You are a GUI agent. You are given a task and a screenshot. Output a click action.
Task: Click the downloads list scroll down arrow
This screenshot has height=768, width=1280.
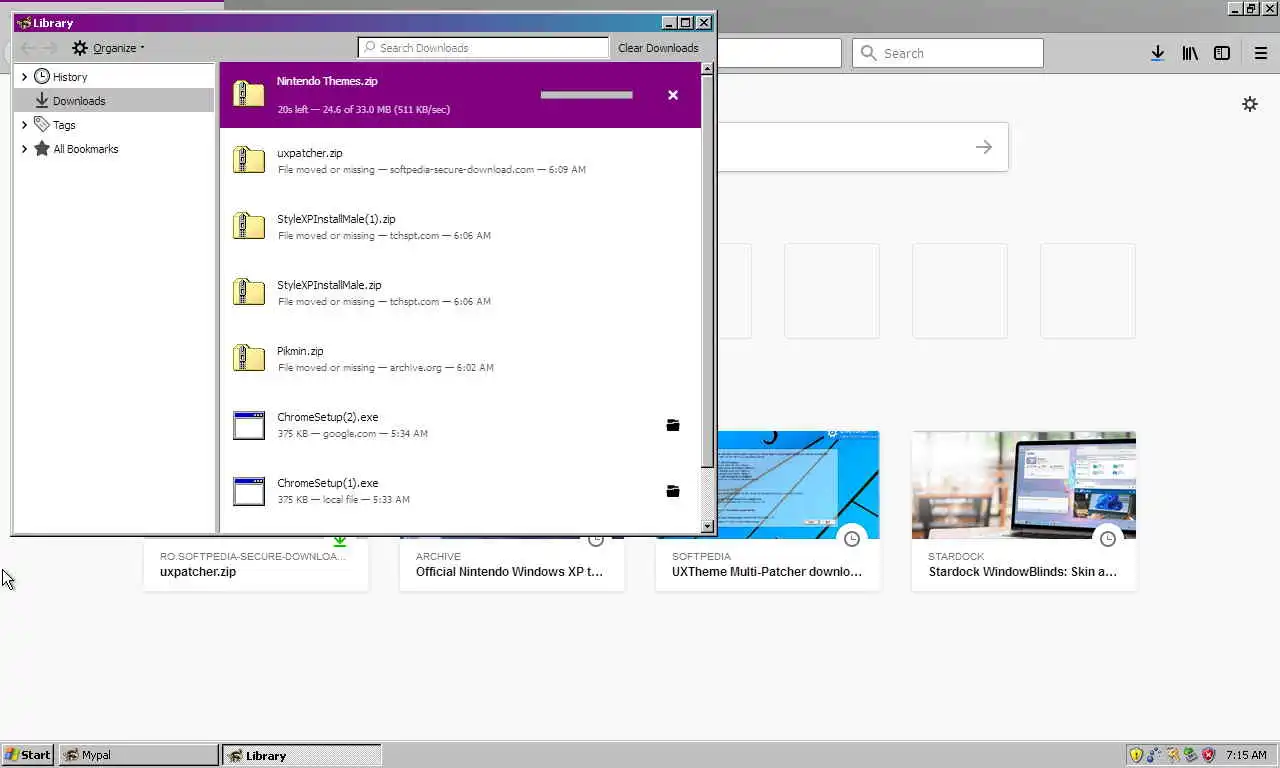click(x=707, y=526)
